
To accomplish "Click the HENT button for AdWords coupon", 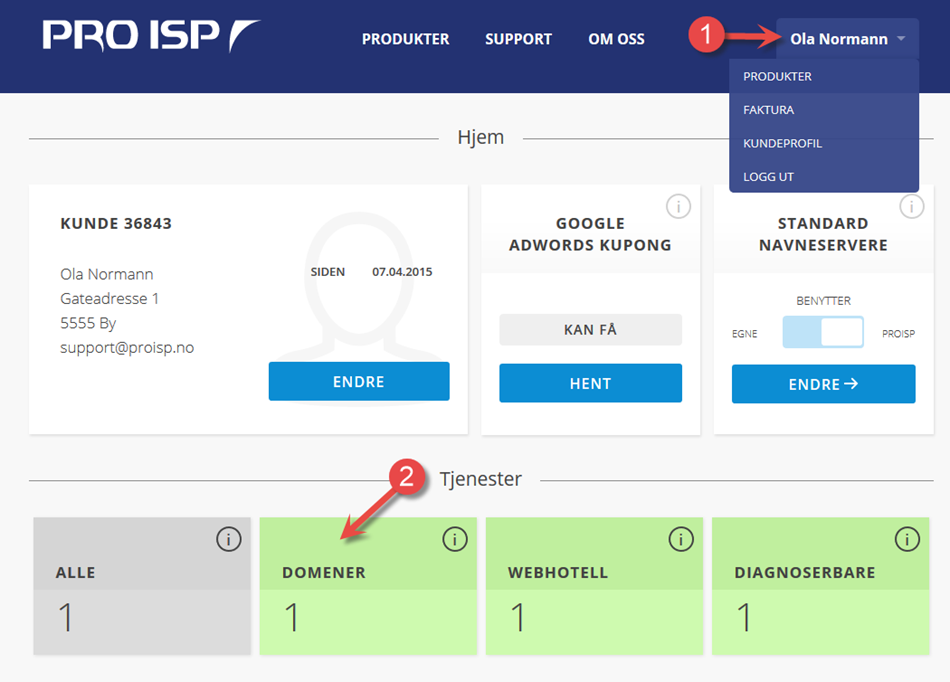I will [x=590, y=383].
